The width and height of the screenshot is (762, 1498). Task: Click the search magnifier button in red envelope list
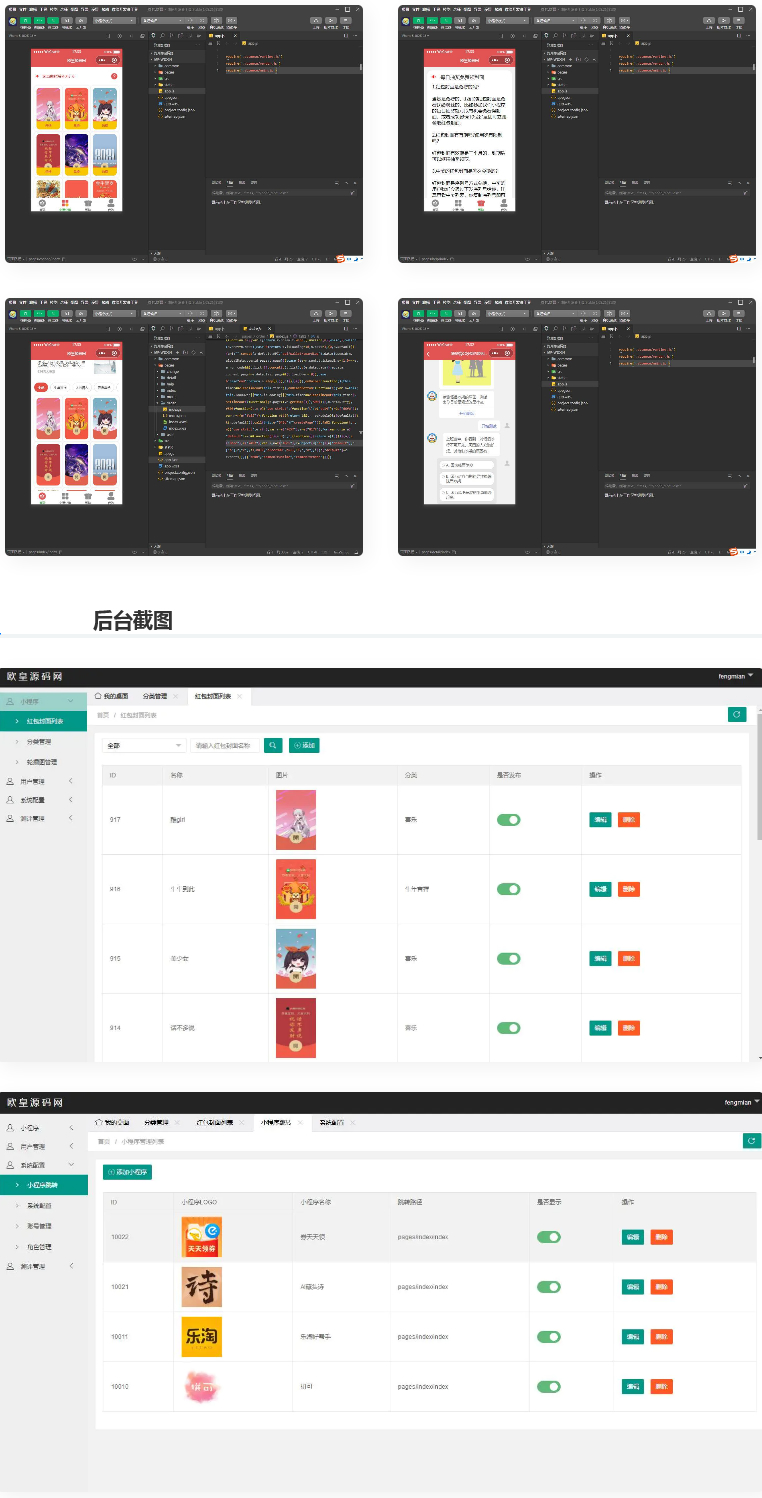click(273, 745)
